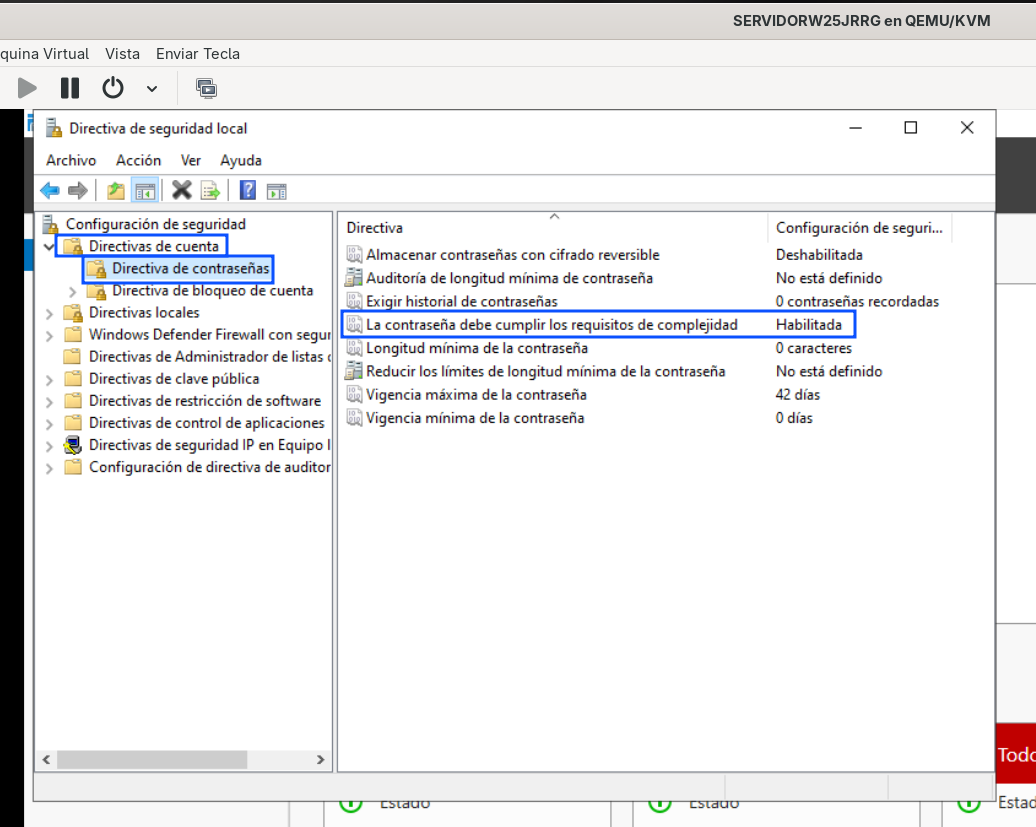The image size is (1036, 827).
Task: Open the Ayuda menu
Action: 240,161
